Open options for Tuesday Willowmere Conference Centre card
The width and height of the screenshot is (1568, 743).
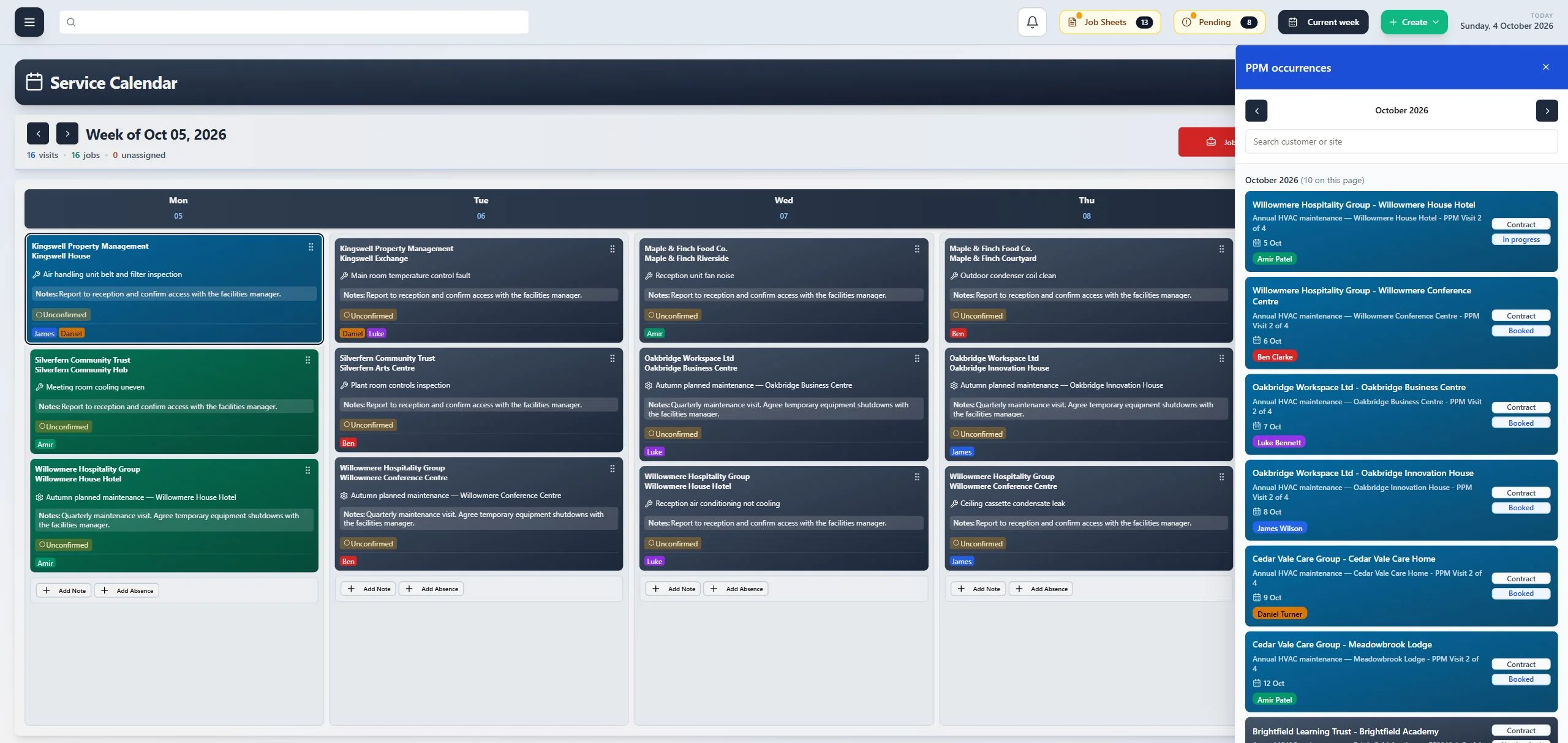(612, 469)
